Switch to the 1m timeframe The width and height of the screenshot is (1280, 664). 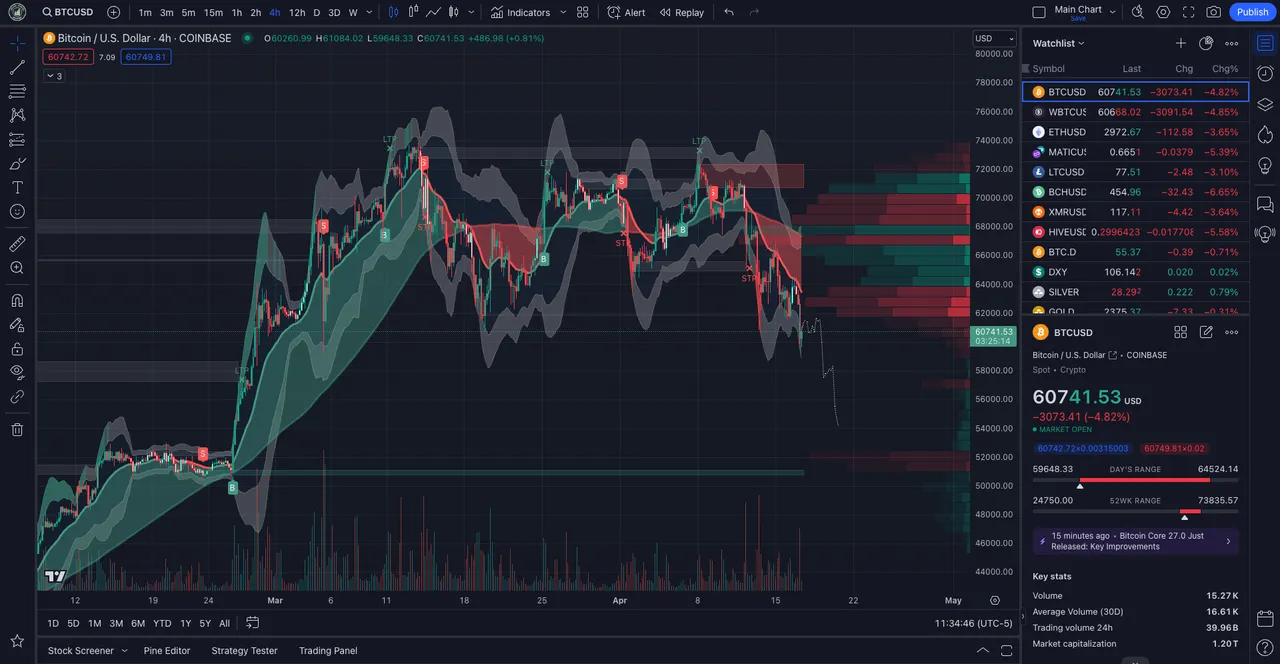pyautogui.click(x=145, y=12)
